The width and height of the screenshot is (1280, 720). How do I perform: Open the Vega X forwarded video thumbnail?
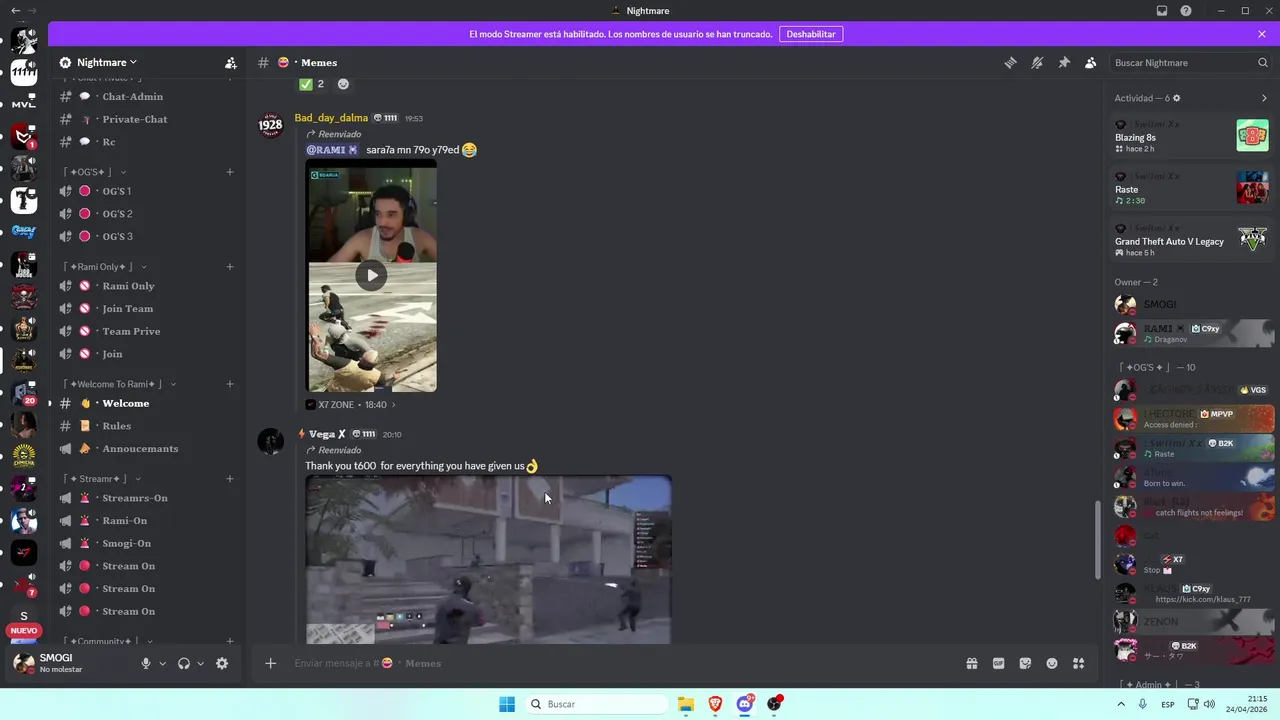click(x=488, y=559)
